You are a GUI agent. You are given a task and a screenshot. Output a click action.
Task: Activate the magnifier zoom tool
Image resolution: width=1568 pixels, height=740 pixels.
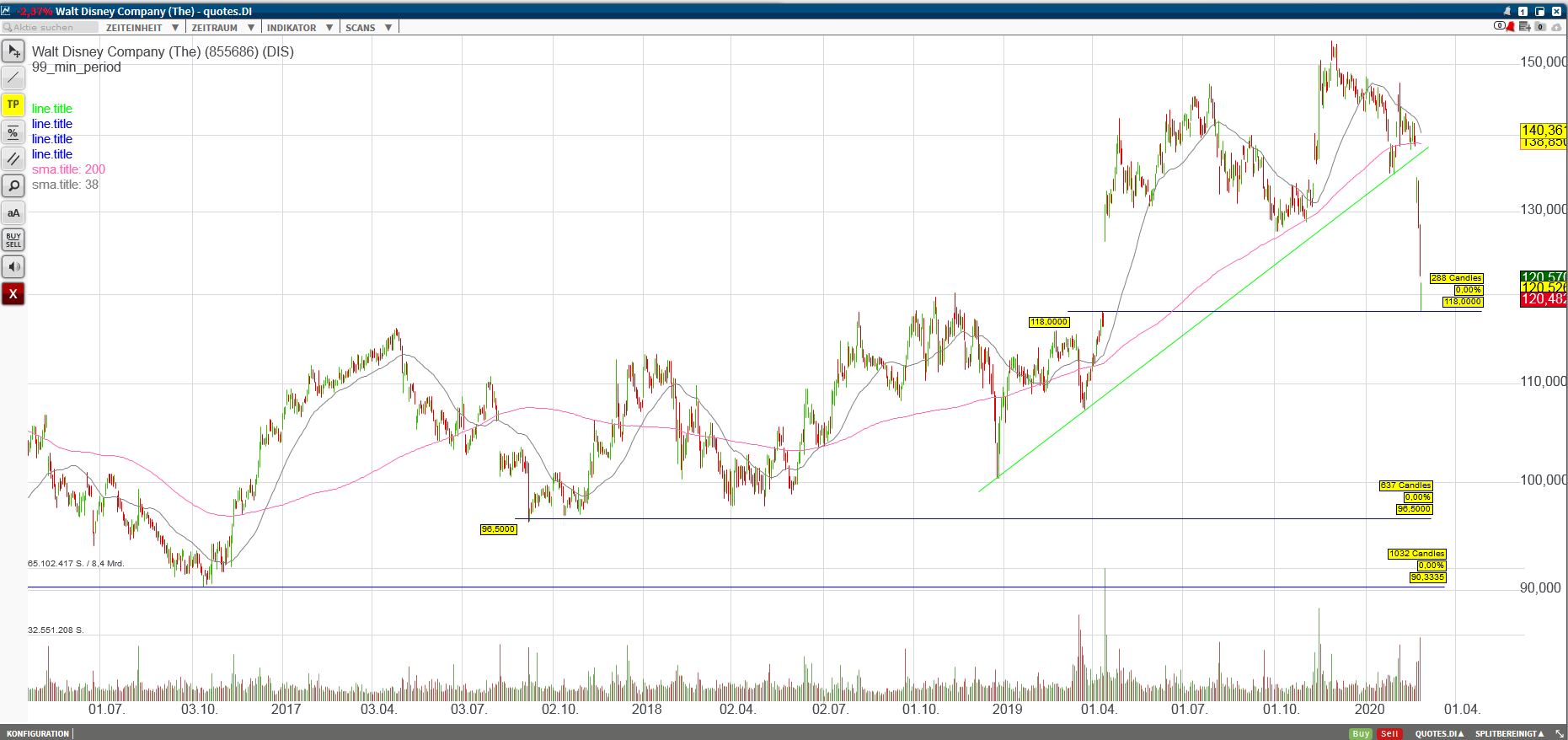[x=13, y=186]
